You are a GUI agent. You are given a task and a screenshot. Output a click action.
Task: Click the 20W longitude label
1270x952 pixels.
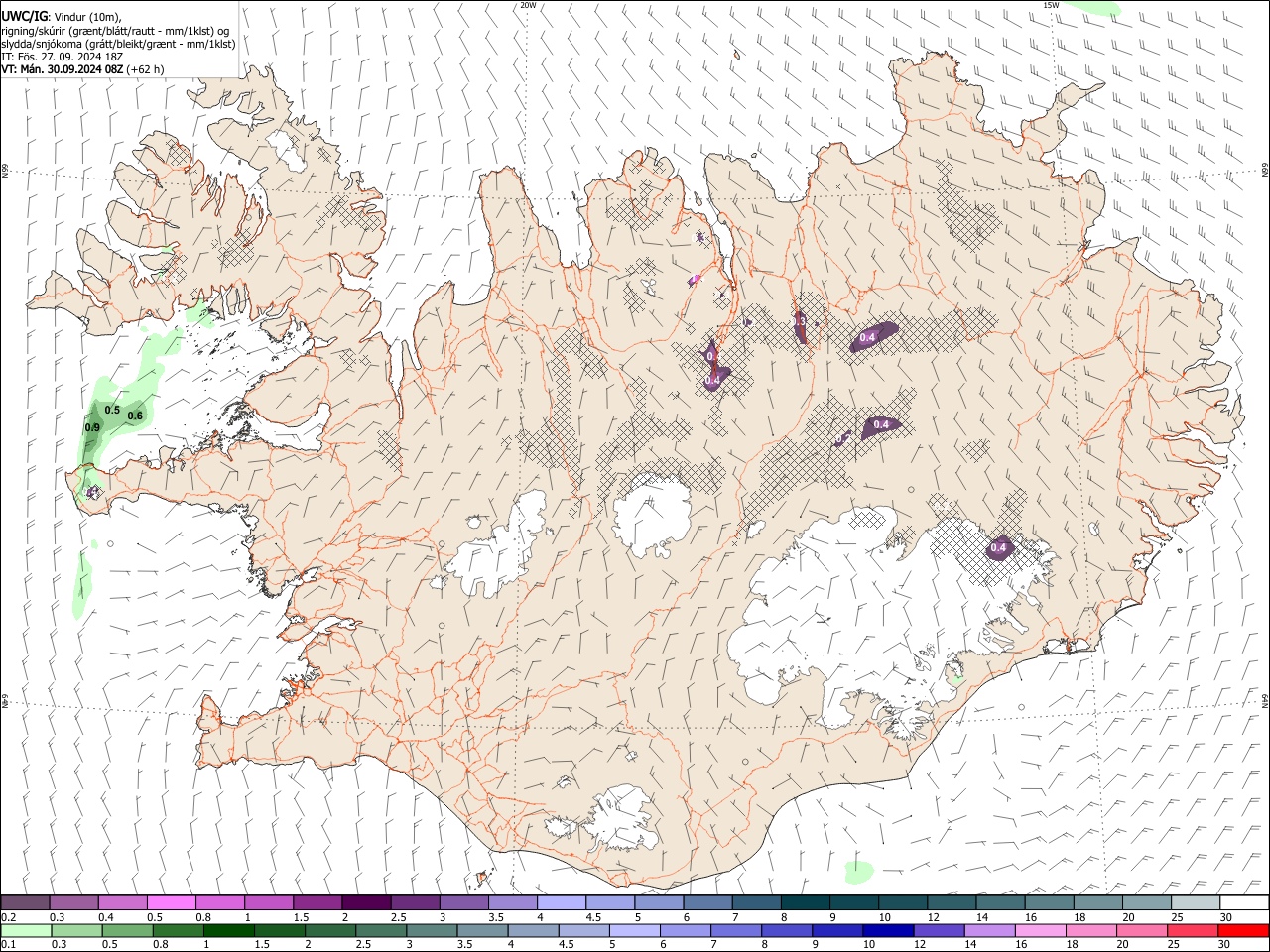click(x=528, y=5)
